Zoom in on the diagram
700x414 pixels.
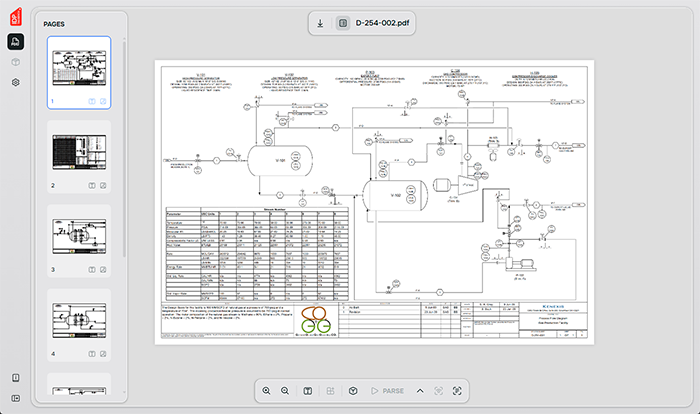pyautogui.click(x=267, y=390)
